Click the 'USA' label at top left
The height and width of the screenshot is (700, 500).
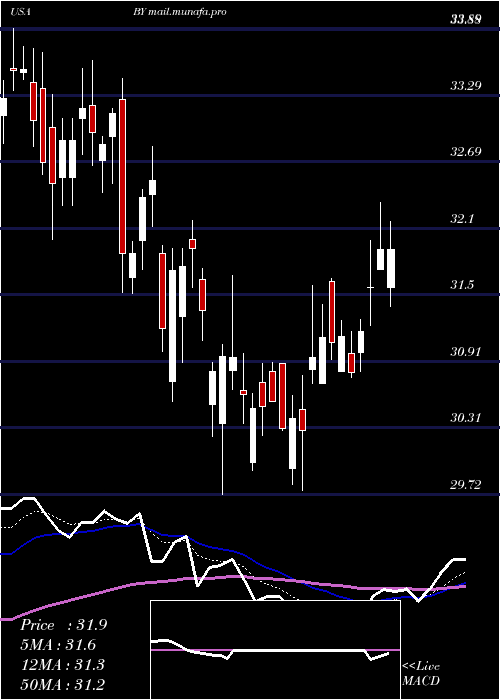tap(20, 12)
